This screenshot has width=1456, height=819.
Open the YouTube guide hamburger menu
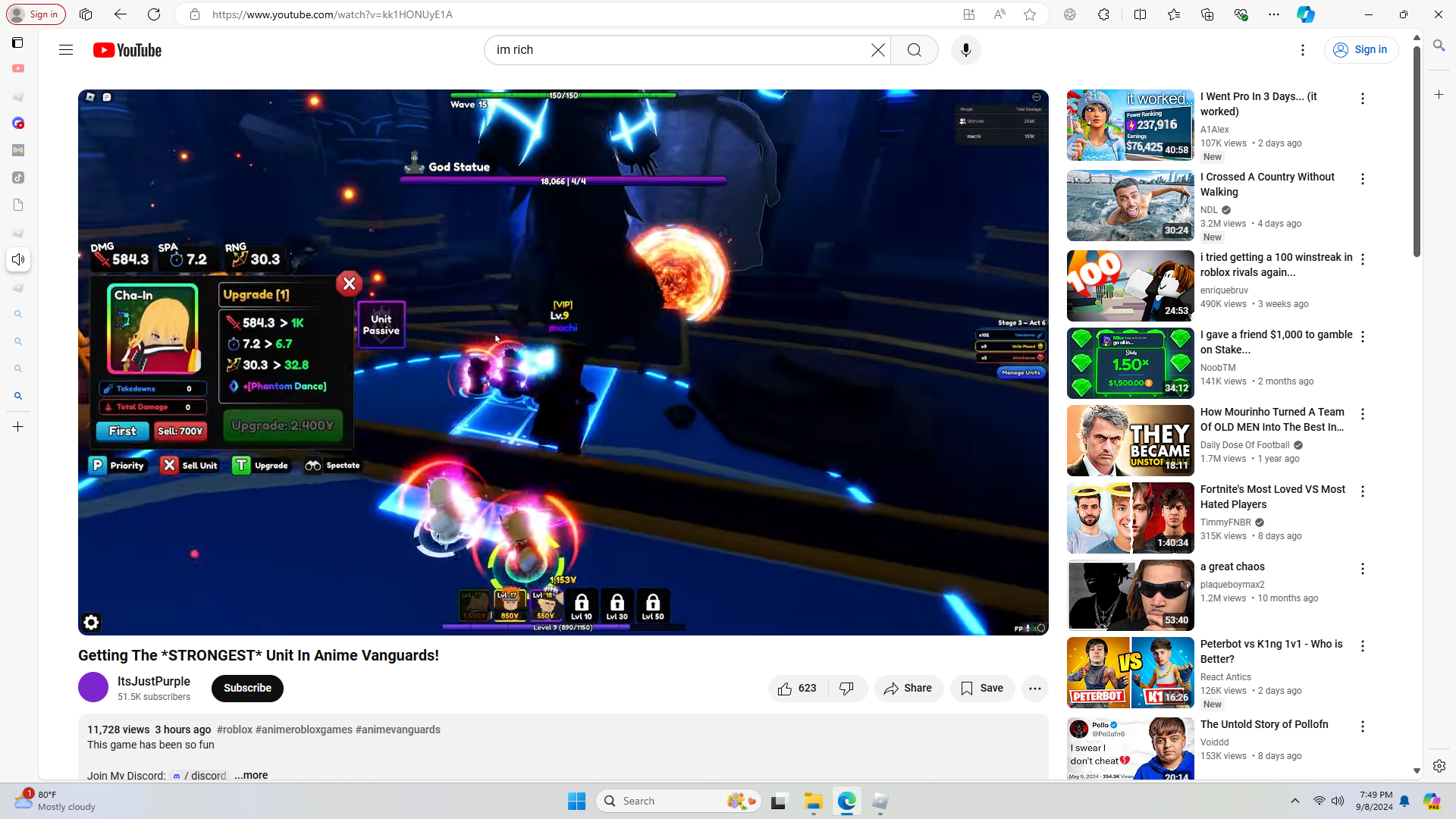click(66, 50)
